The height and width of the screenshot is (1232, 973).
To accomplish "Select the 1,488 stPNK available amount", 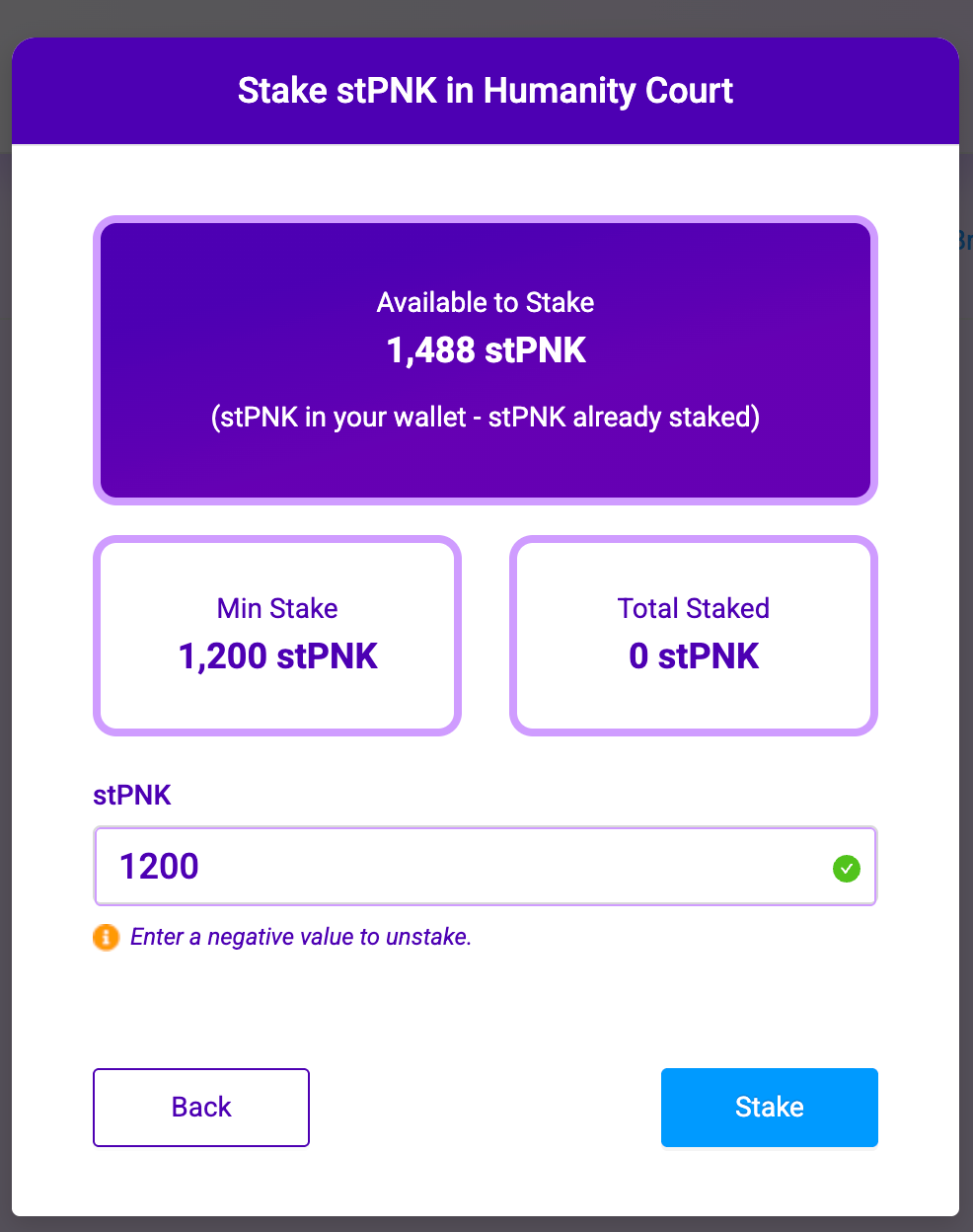I will tap(486, 350).
